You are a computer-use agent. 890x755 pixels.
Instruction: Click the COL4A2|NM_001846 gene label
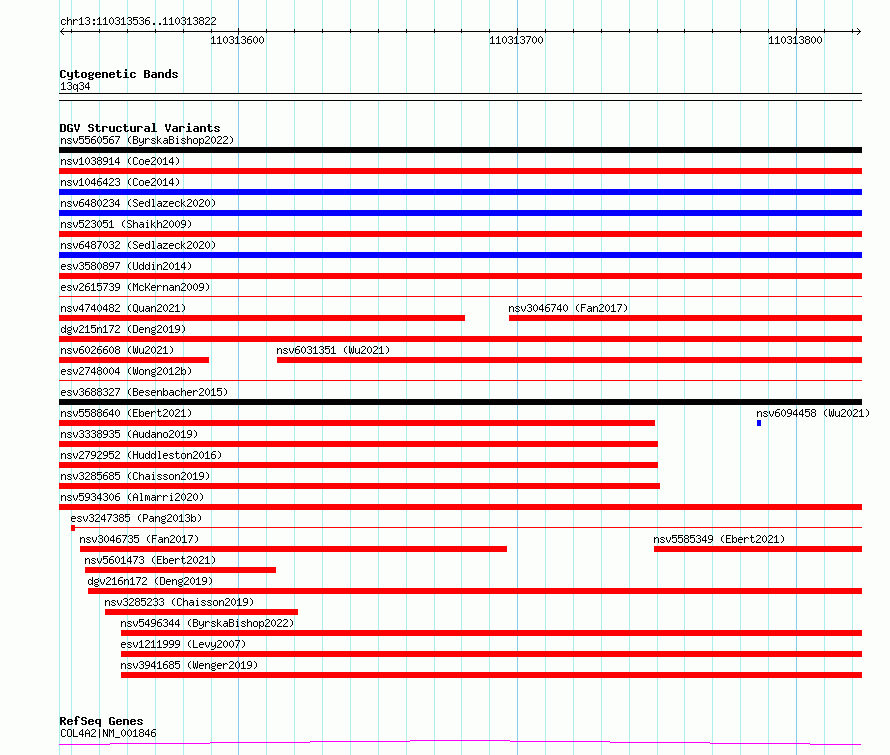click(108, 733)
